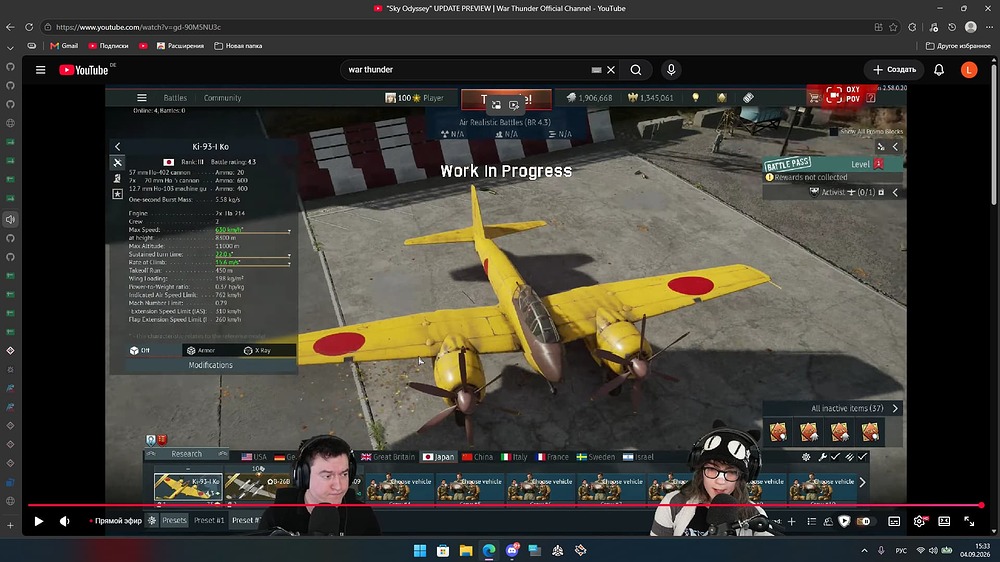The image size is (1000, 562).
Task: Open the Modifications button
Action: tap(210, 365)
